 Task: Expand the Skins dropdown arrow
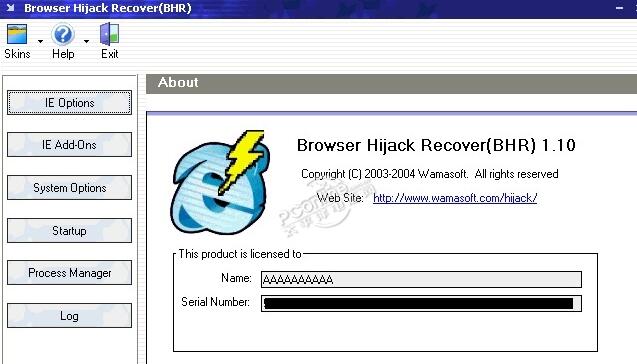pyautogui.click(x=40, y=41)
